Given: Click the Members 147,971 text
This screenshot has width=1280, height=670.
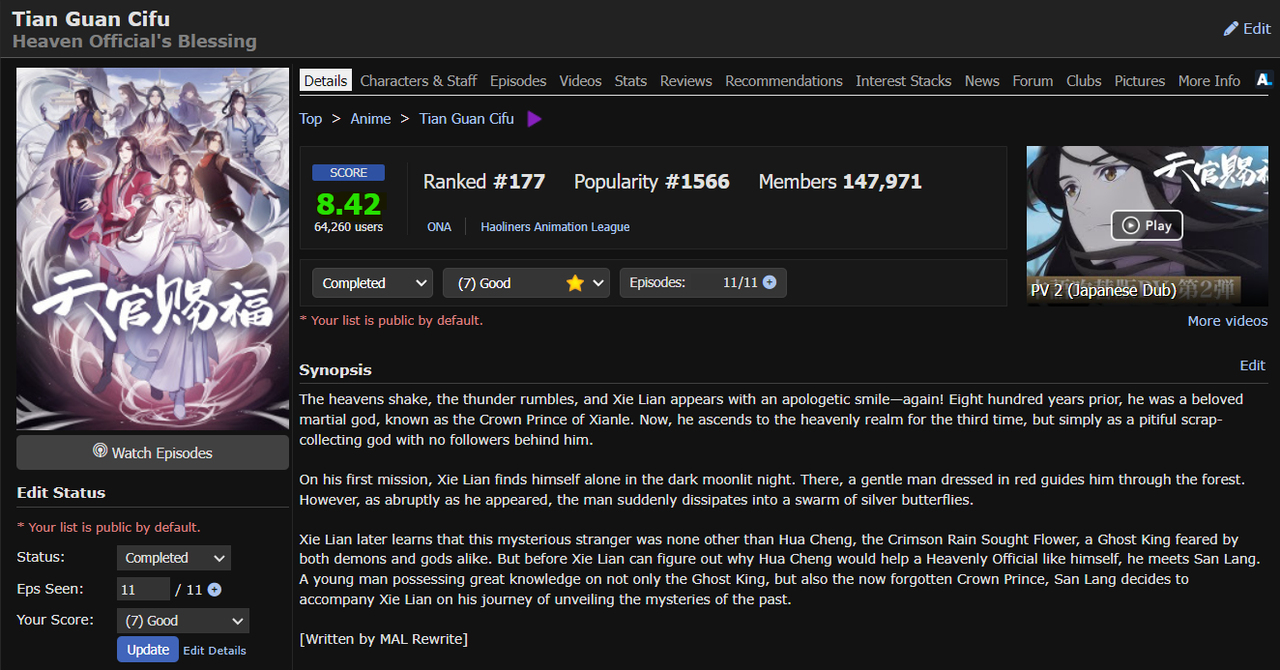Looking at the screenshot, I should pyautogui.click(x=840, y=182).
